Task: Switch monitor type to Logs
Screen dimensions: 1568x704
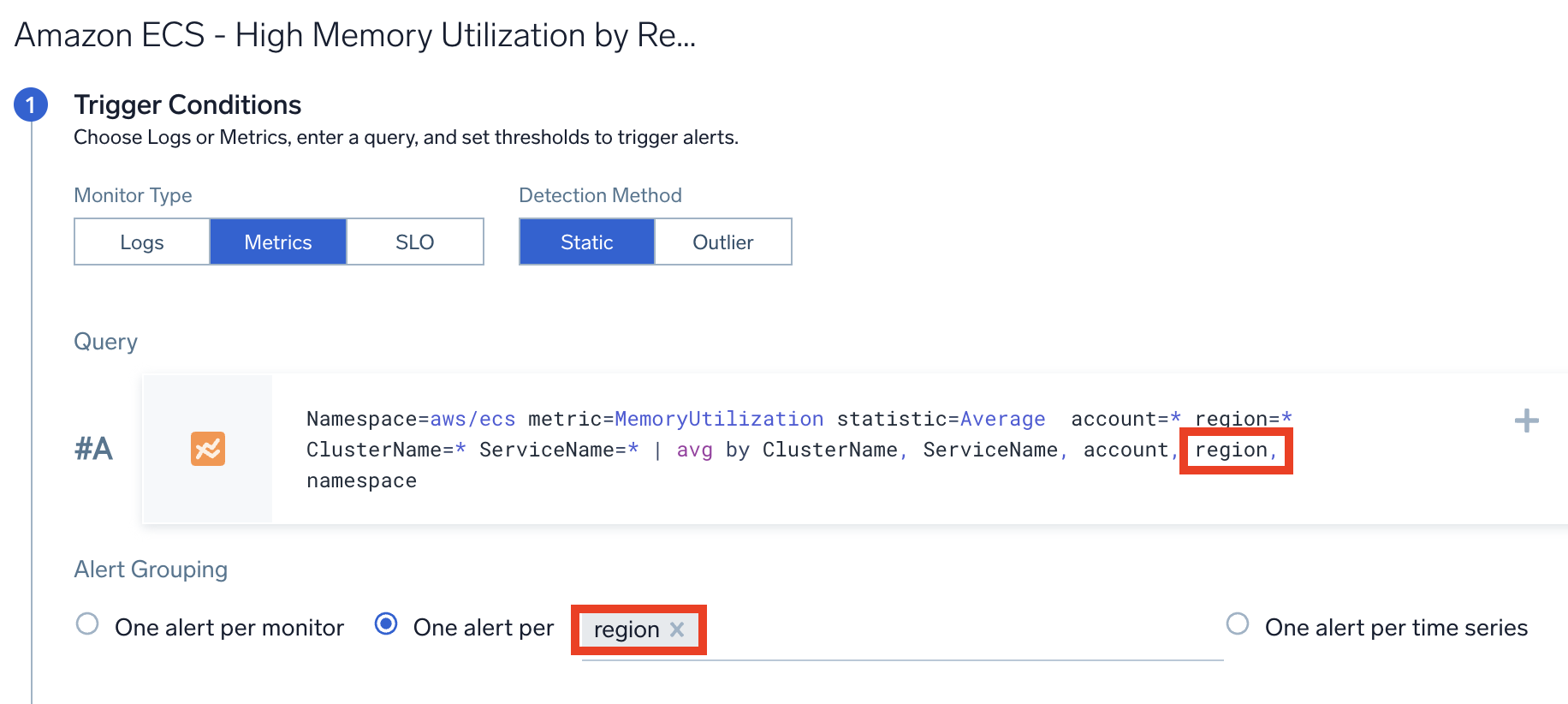Action: pyautogui.click(x=142, y=242)
